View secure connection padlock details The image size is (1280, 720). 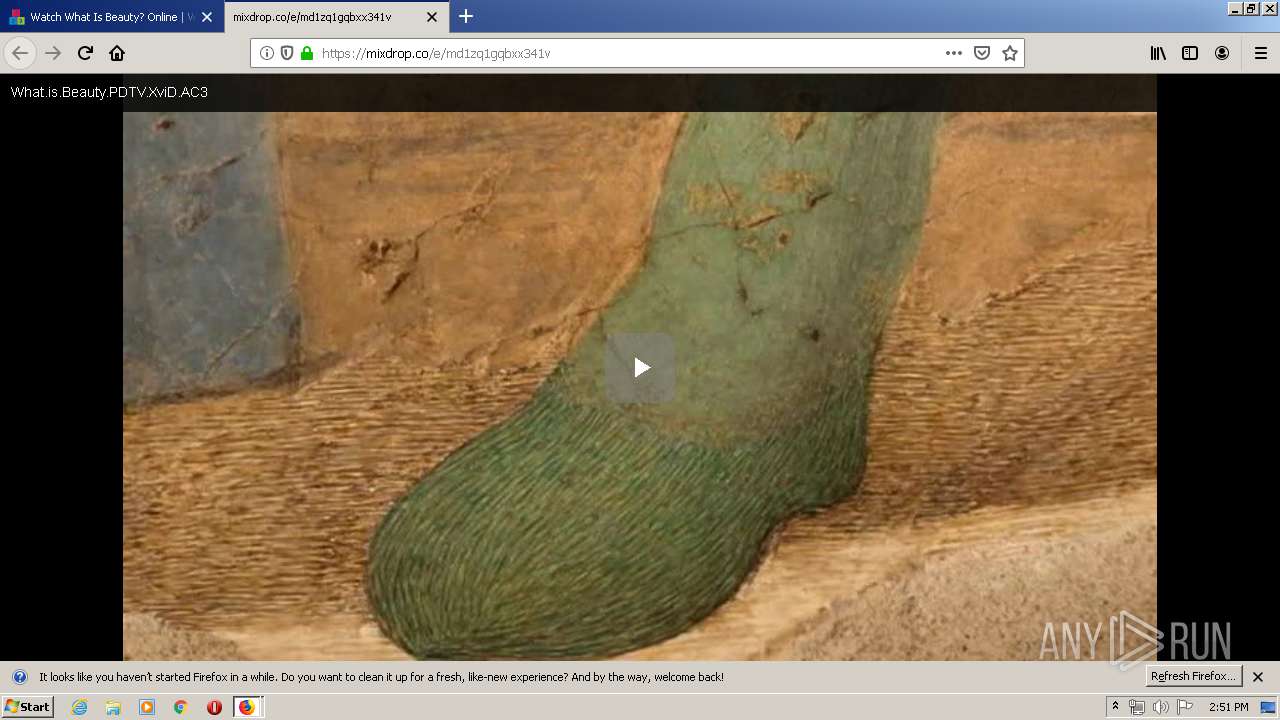click(x=307, y=53)
